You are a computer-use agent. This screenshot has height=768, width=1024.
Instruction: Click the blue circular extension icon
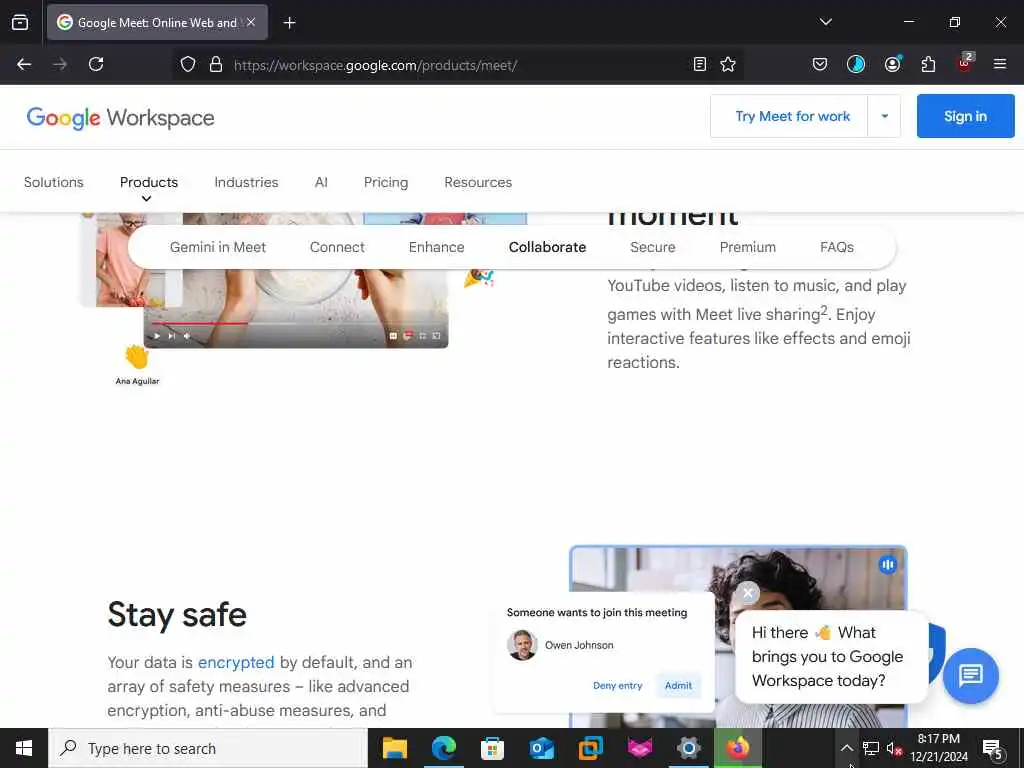(x=856, y=64)
